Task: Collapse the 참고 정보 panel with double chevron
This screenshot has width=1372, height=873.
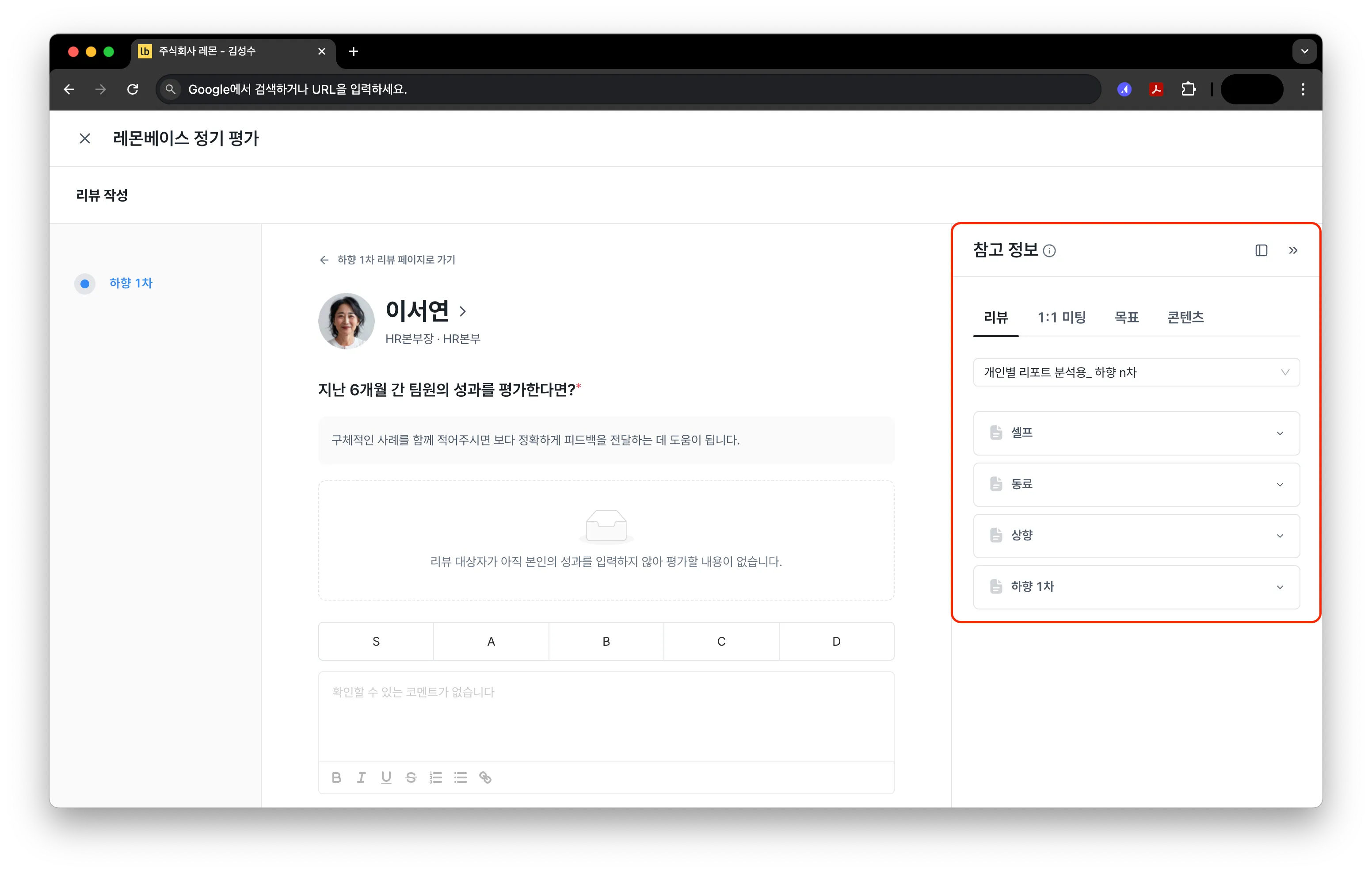Action: pos(1293,250)
